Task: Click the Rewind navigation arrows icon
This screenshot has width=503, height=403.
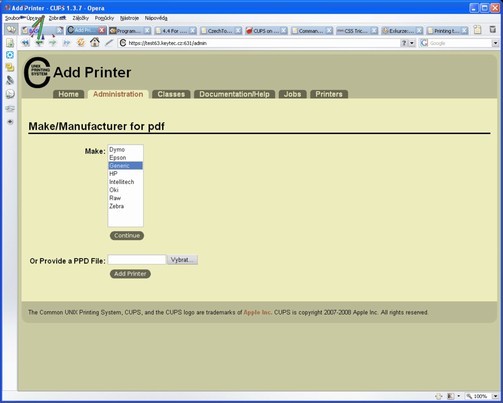Action: pos(25,43)
